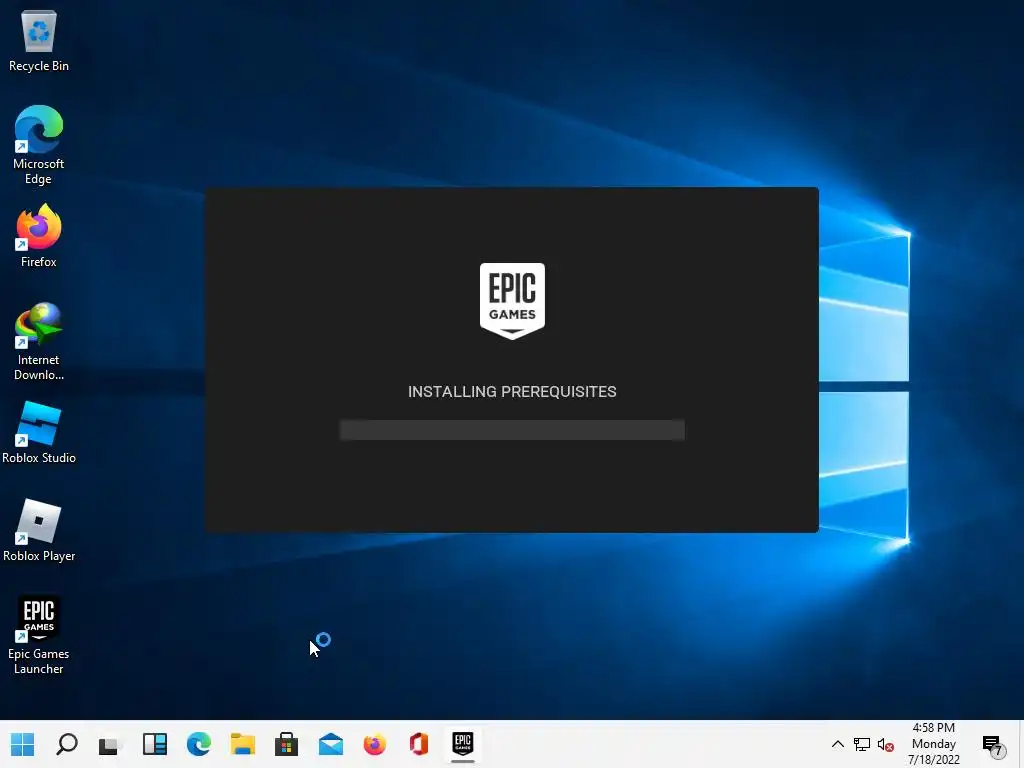
Task: Open the network status tray icon
Action: (861, 744)
